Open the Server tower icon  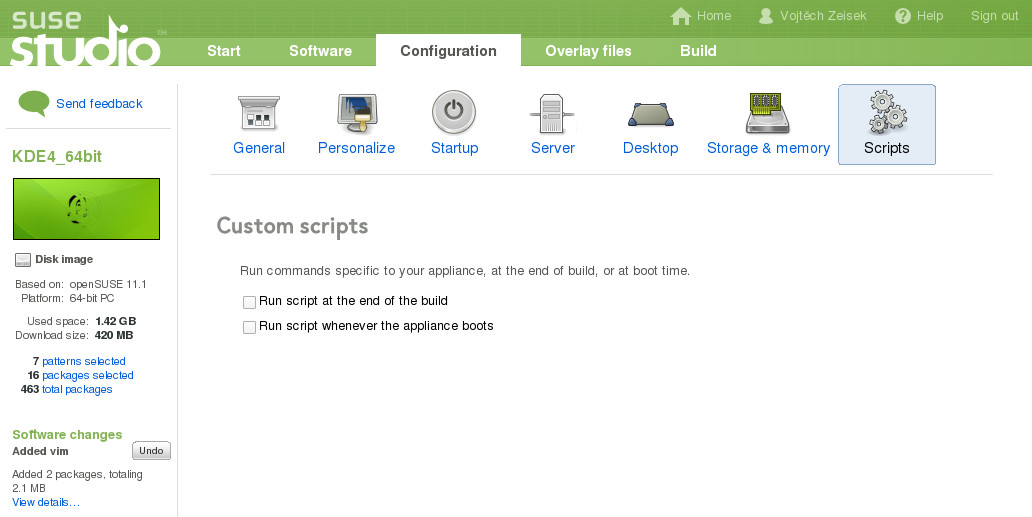(x=552, y=114)
